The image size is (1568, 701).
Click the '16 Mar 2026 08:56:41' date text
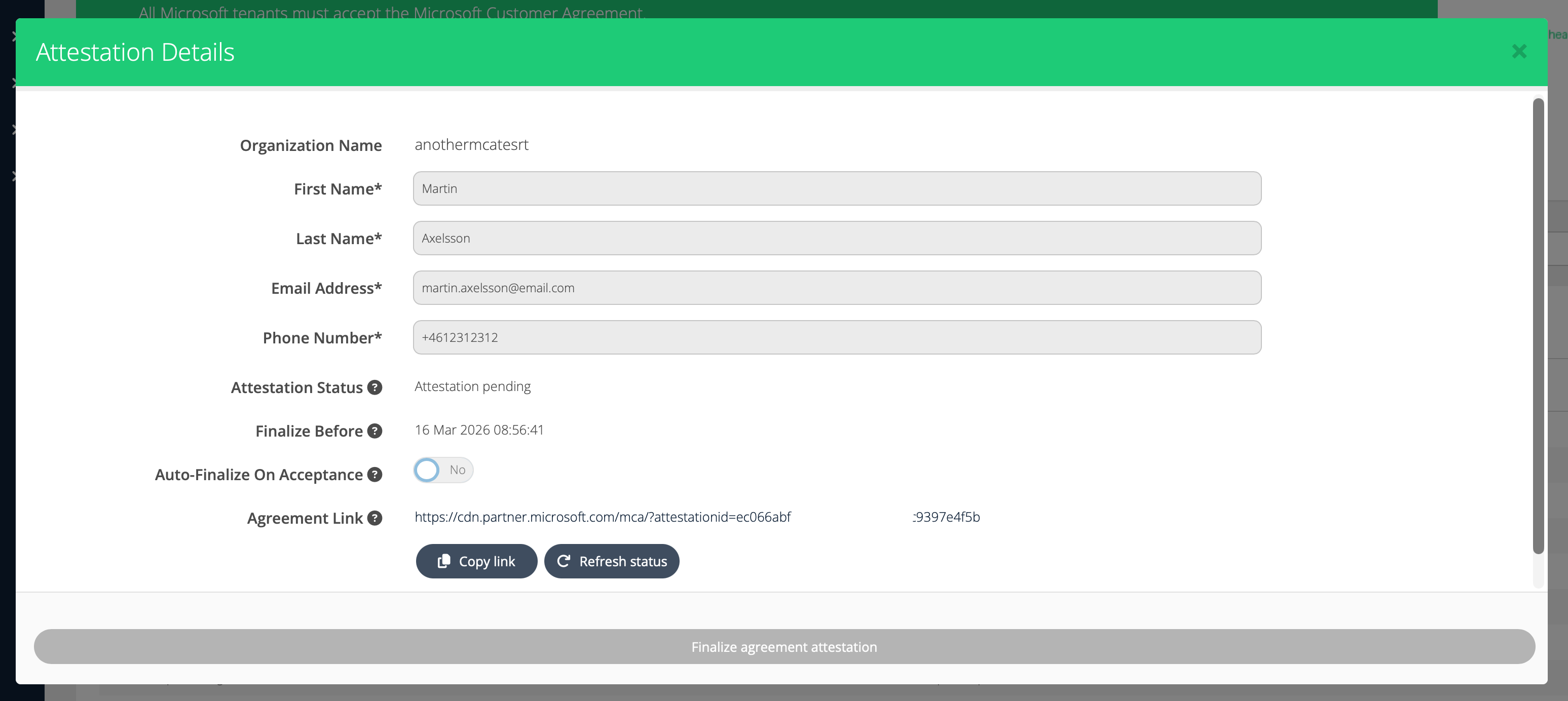(x=479, y=430)
